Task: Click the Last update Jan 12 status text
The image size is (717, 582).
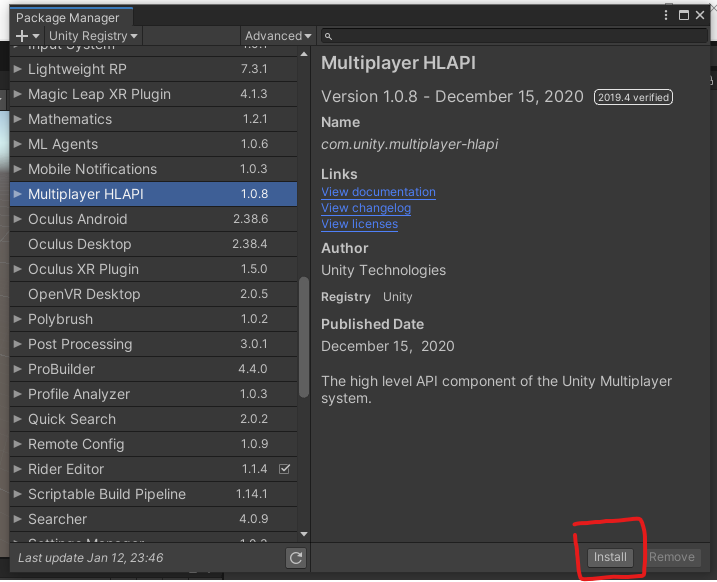Action: (91, 558)
